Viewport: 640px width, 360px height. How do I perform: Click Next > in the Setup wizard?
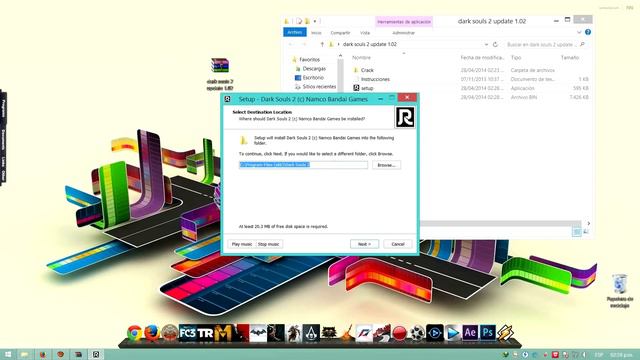(364, 244)
